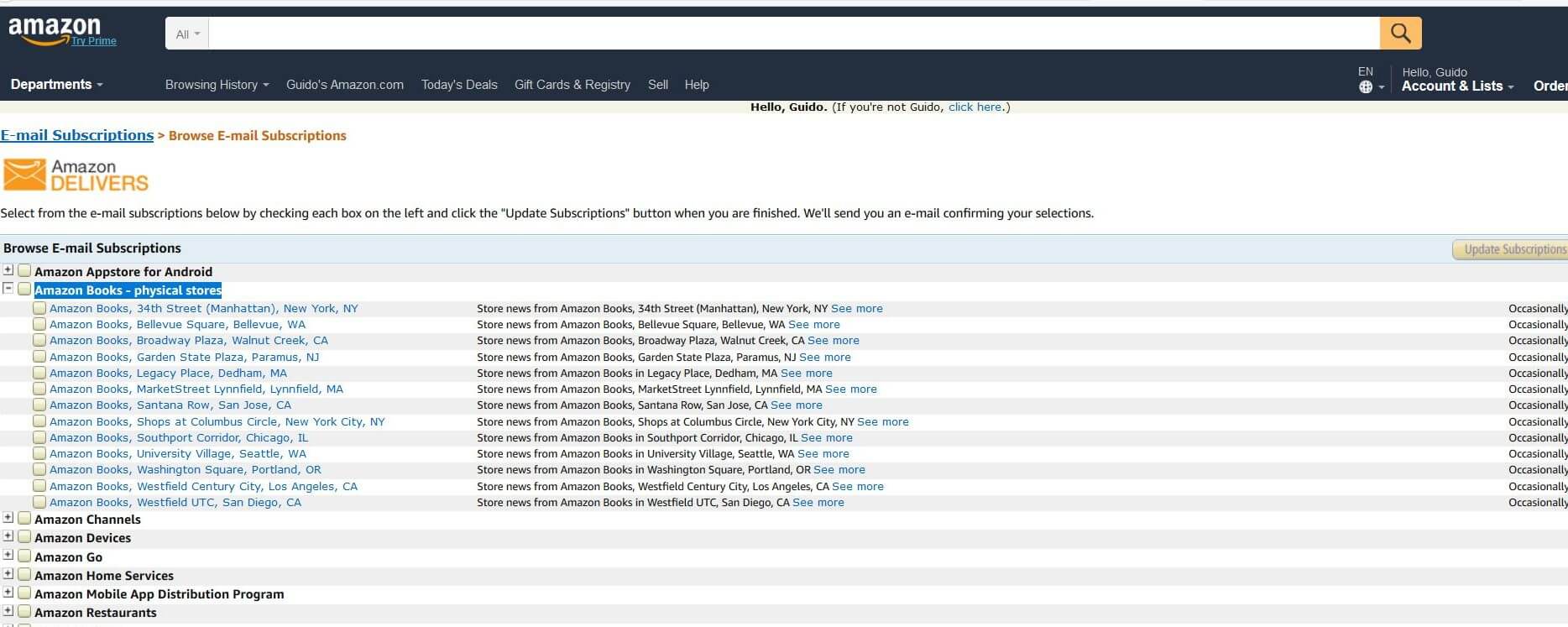Click See more for Columbus Circle store

[x=883, y=421]
